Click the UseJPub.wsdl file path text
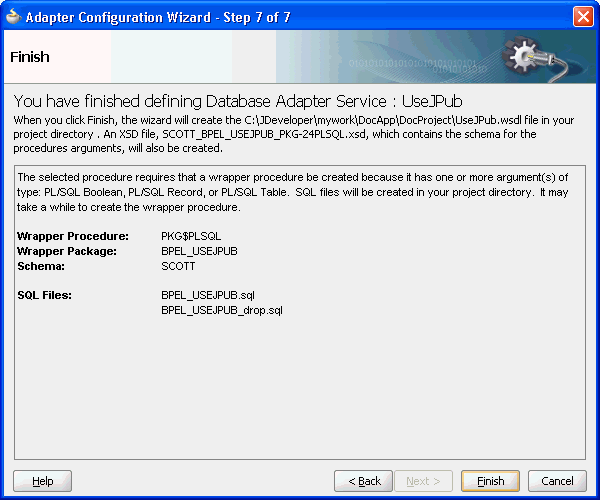This screenshot has width=600, height=500. click(383, 120)
